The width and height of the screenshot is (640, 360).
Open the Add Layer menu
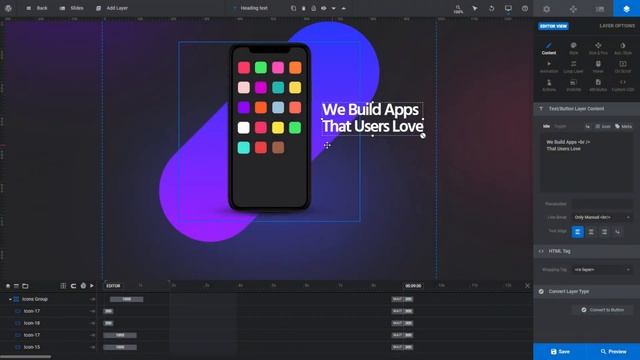click(112, 8)
